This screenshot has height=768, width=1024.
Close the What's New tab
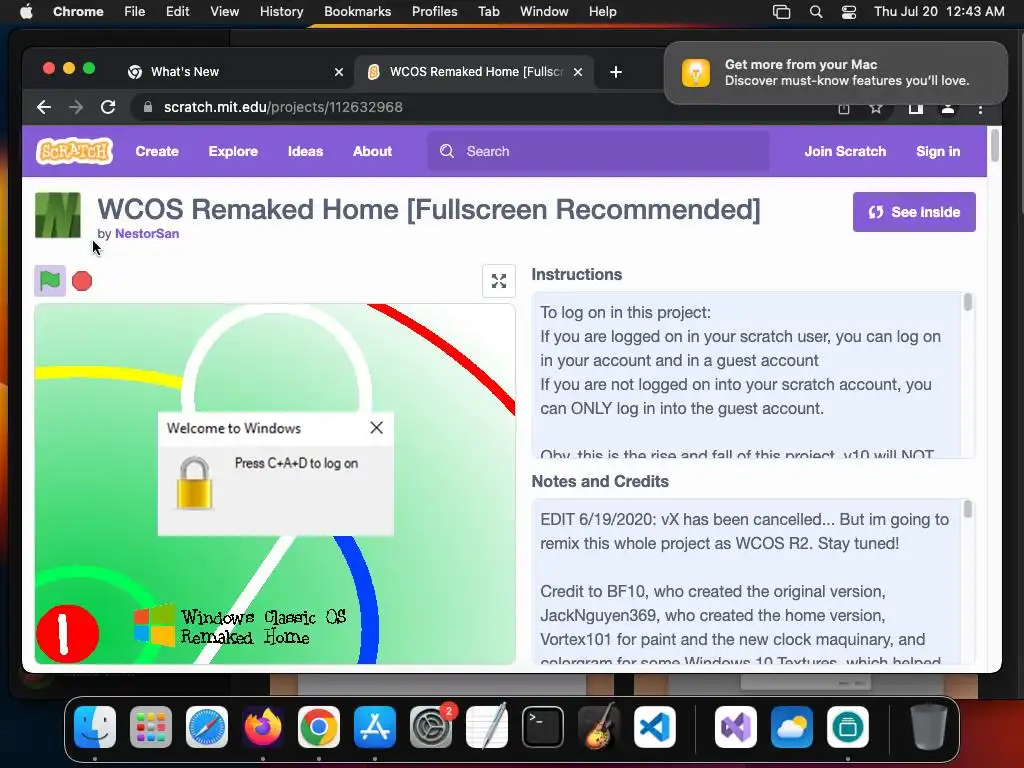point(338,72)
